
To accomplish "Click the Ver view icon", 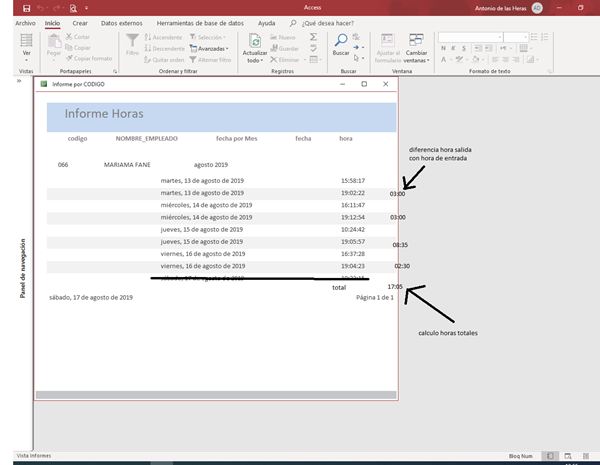I will point(26,42).
